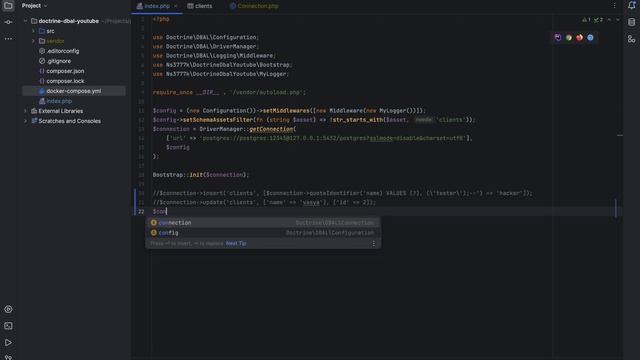The width and height of the screenshot is (640, 360).
Task: Expand External Libraries node
Action: pyautogui.click(x=25, y=111)
